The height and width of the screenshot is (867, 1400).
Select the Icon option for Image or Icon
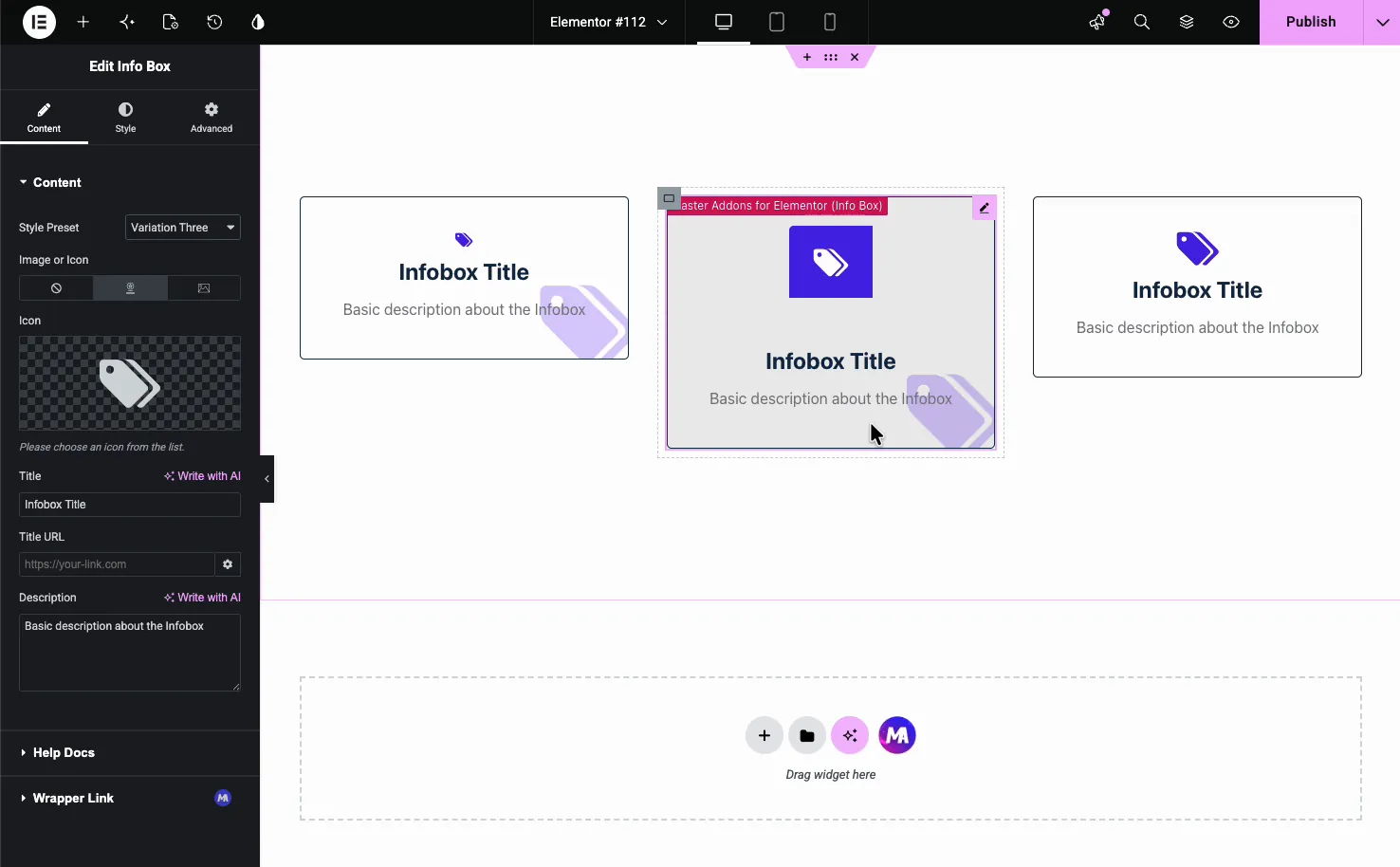[x=130, y=288]
